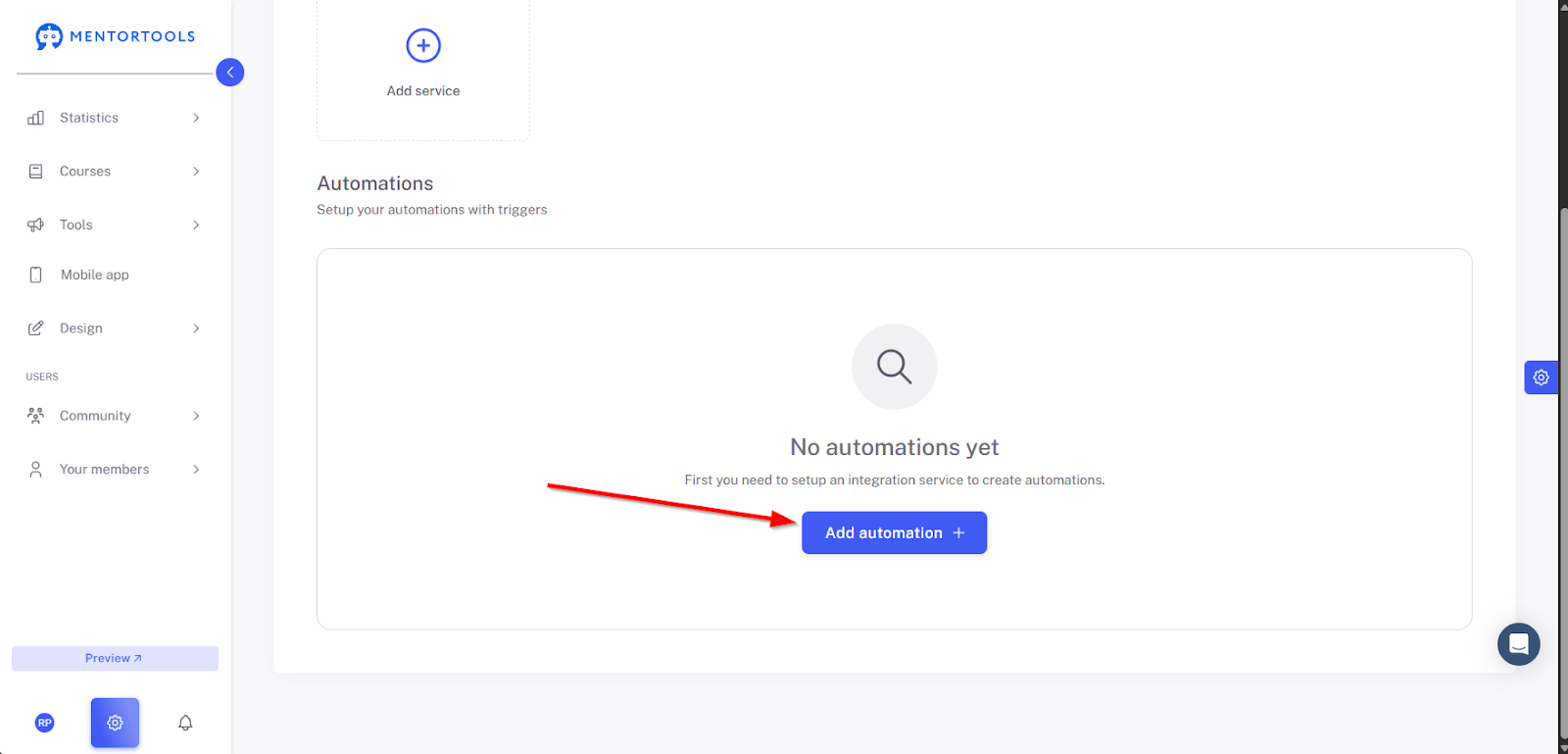Image resolution: width=1568 pixels, height=754 pixels.
Task: Collapse sidebar with blue arrow button
Action: click(230, 73)
